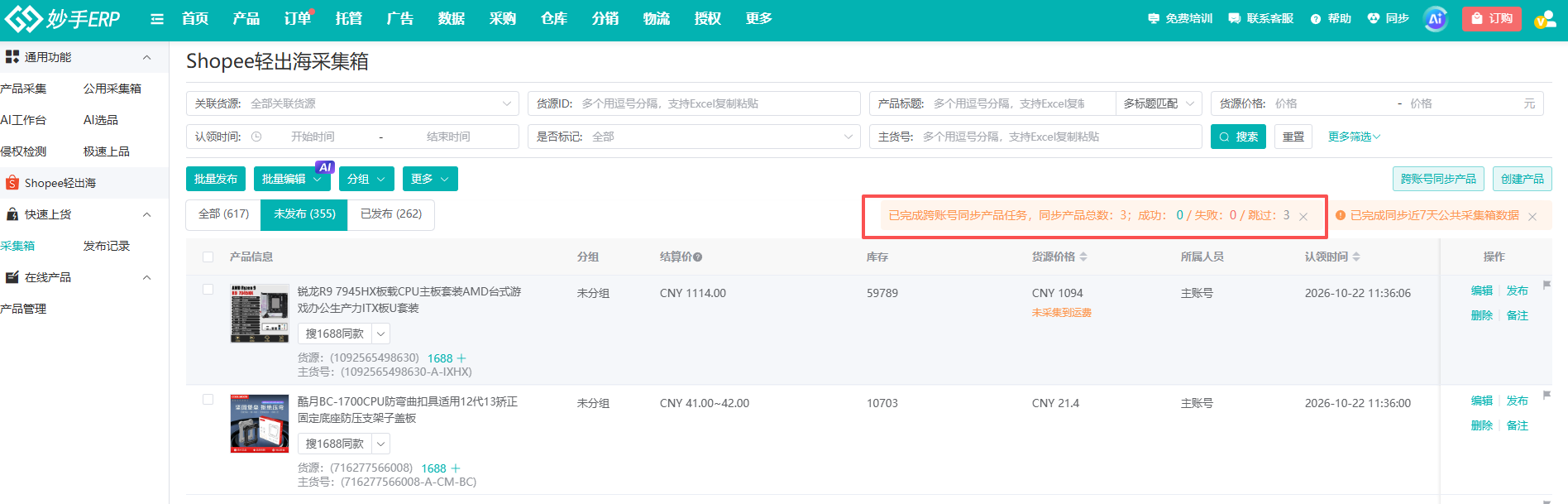Viewport: 1568px width, 504px height.
Task: Click 编辑 link for 锐龙R9 row
Action: (1482, 290)
